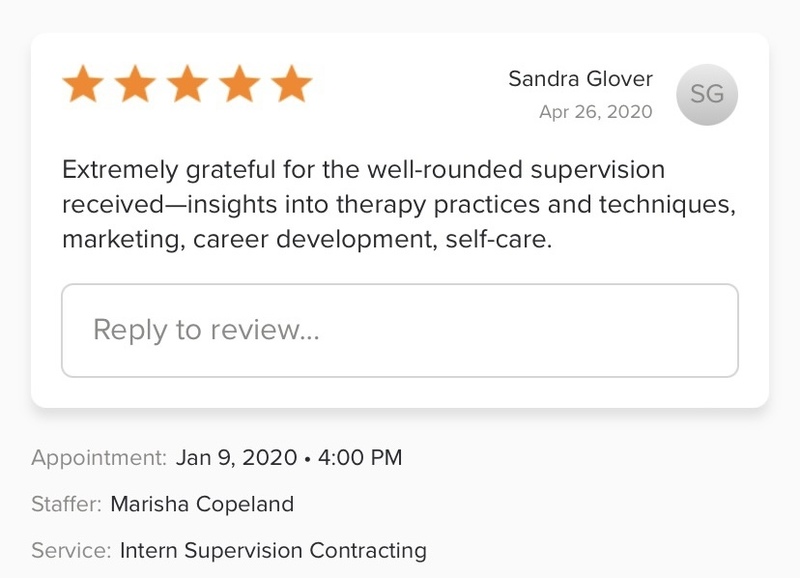Screen dimensions: 800x578
Task: Click the fifth rating star
Action: (x=291, y=86)
